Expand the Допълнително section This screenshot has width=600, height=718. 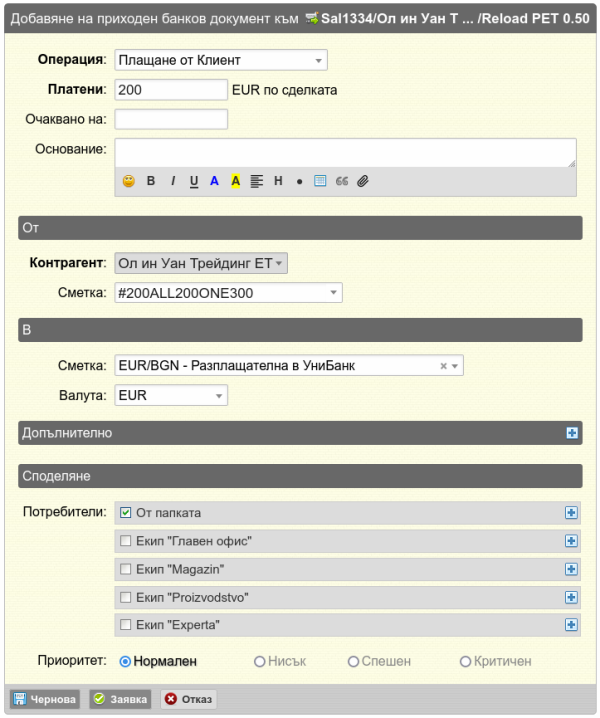[x=572, y=433]
